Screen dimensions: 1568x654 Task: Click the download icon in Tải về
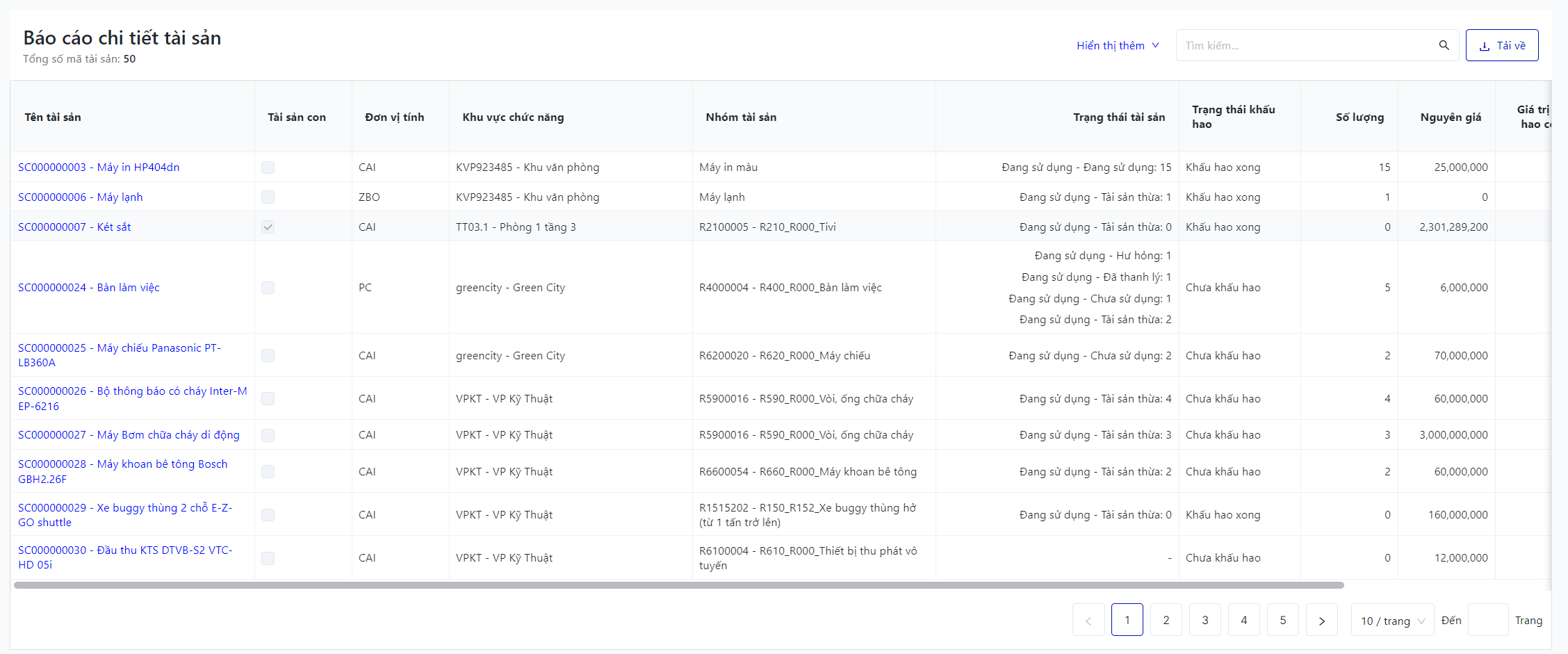1484,46
